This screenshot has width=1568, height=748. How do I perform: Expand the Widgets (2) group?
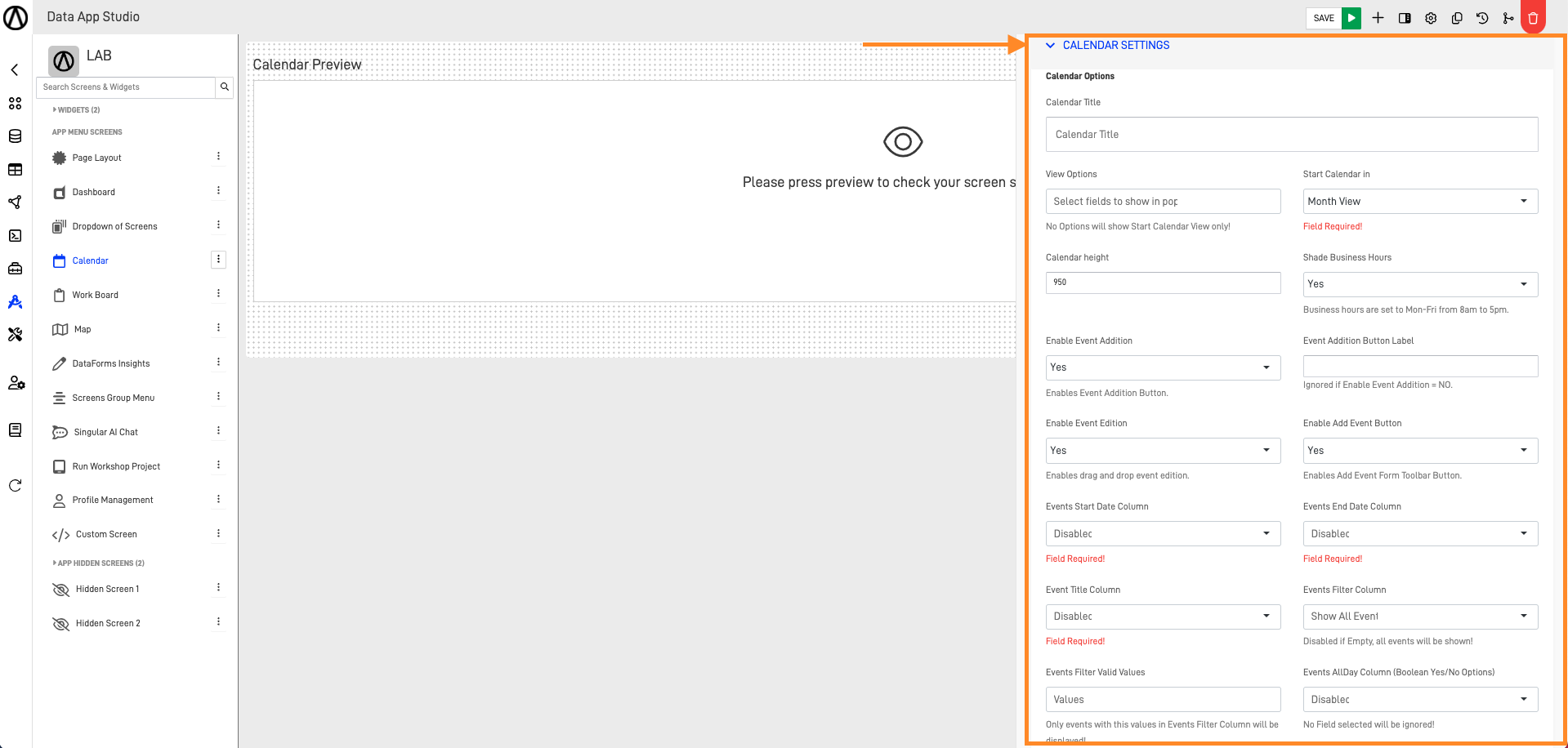tap(76, 109)
